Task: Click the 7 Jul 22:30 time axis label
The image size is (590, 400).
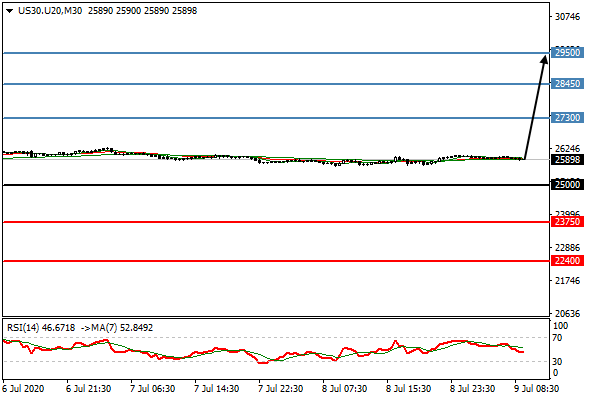Action: 280,389
